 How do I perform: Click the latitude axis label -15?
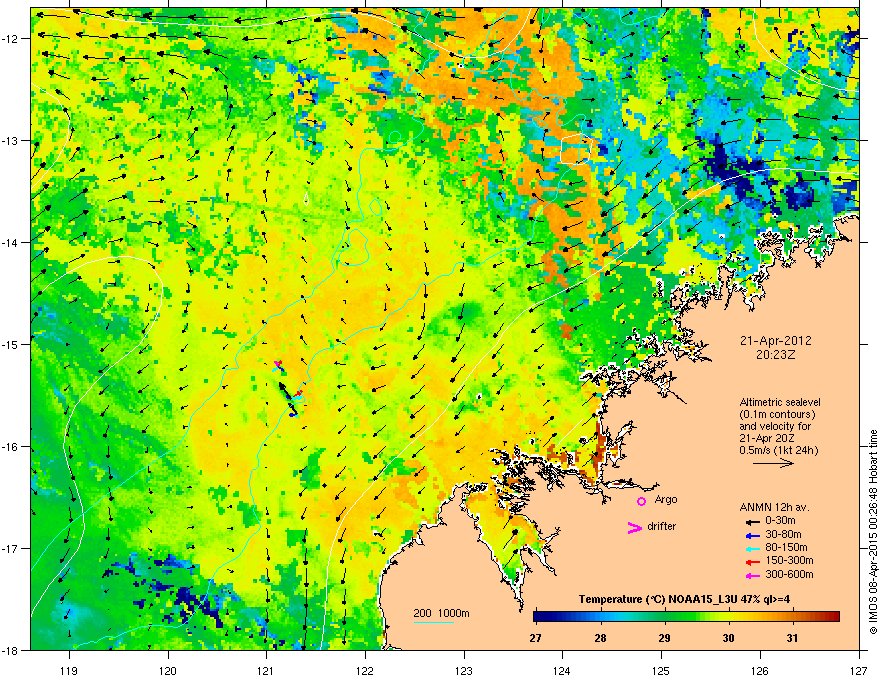11,344
